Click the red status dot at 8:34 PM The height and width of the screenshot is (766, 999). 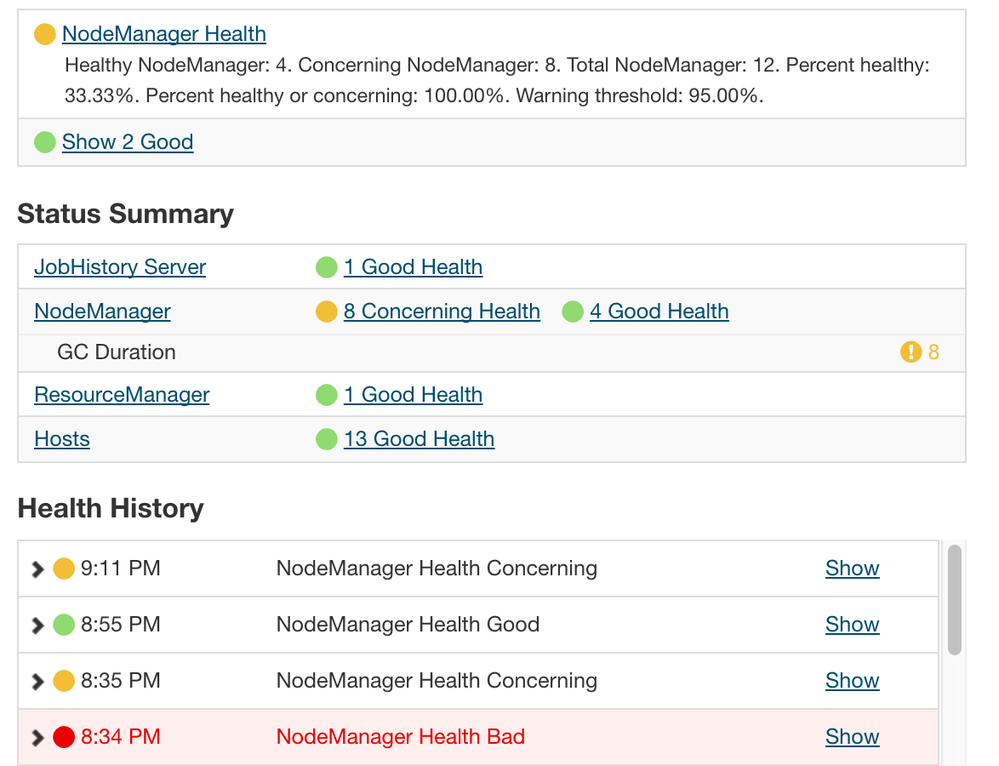click(x=64, y=737)
